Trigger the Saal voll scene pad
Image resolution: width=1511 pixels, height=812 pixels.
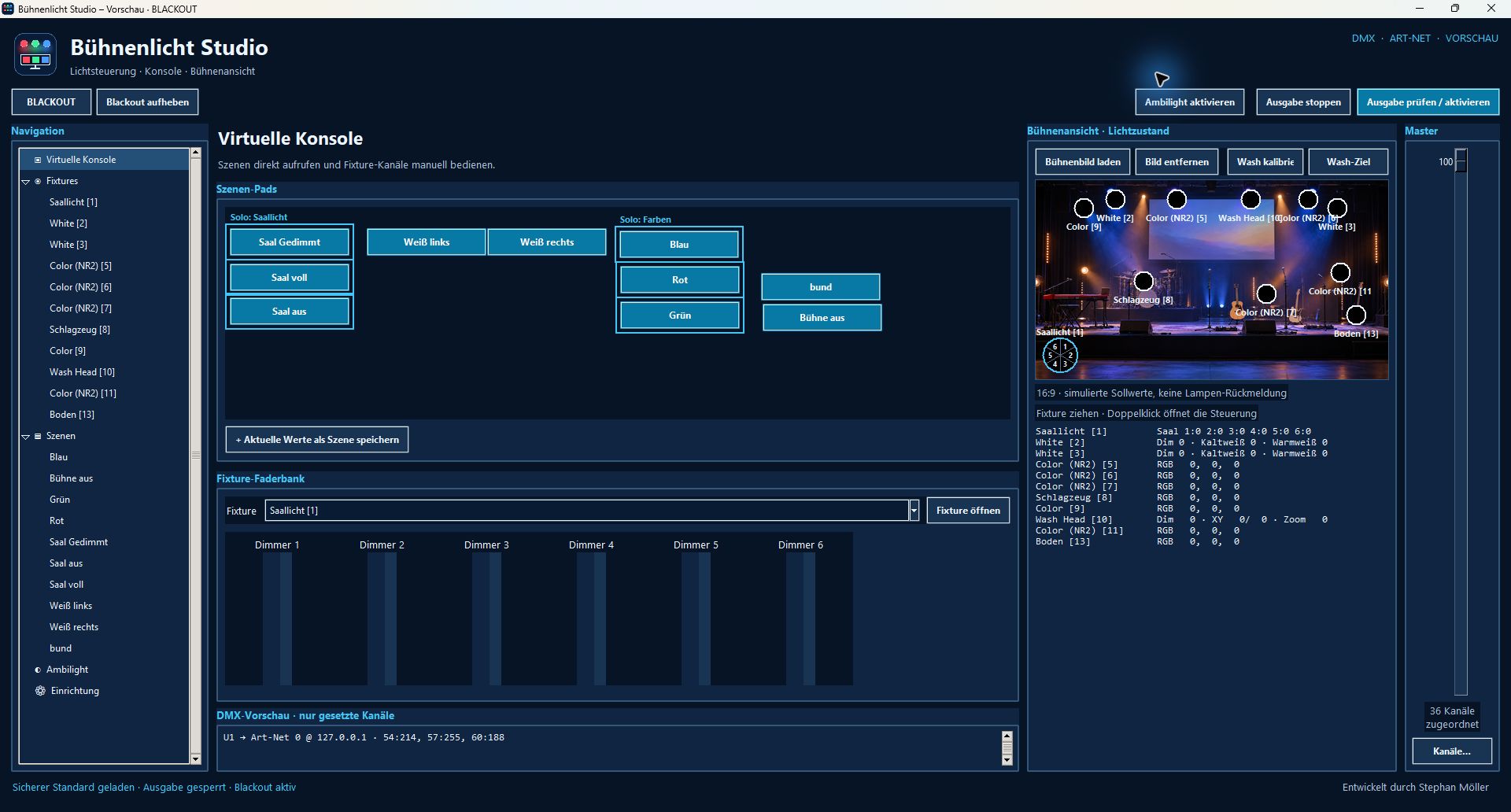(x=289, y=278)
